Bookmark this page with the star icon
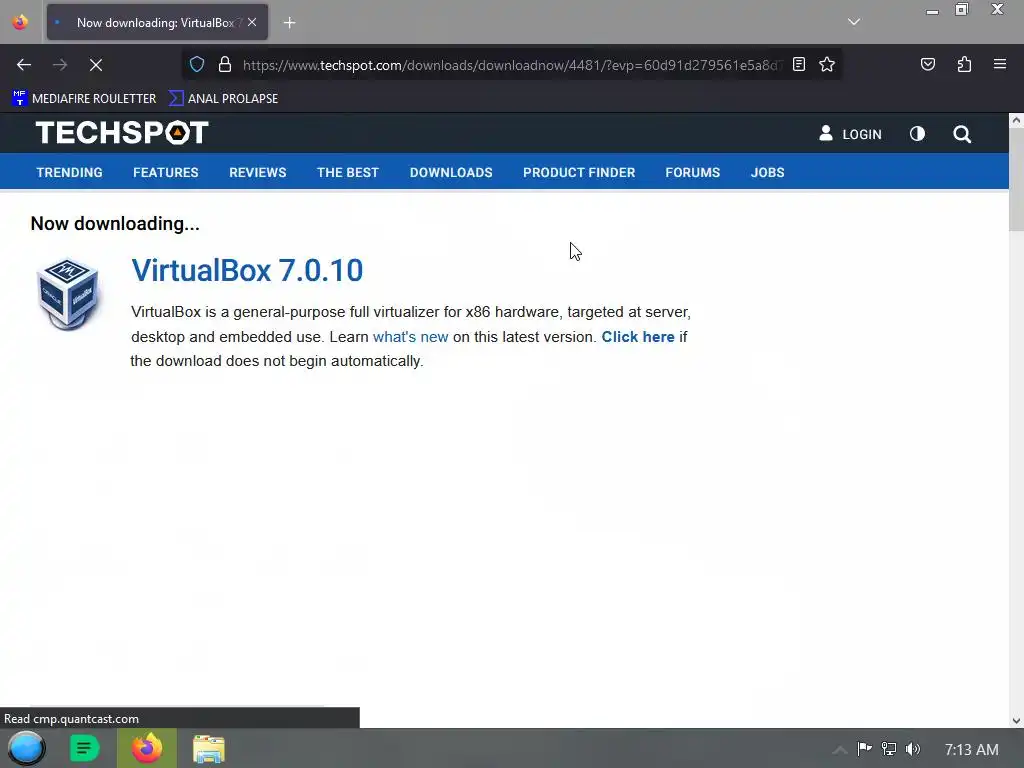 (x=827, y=64)
